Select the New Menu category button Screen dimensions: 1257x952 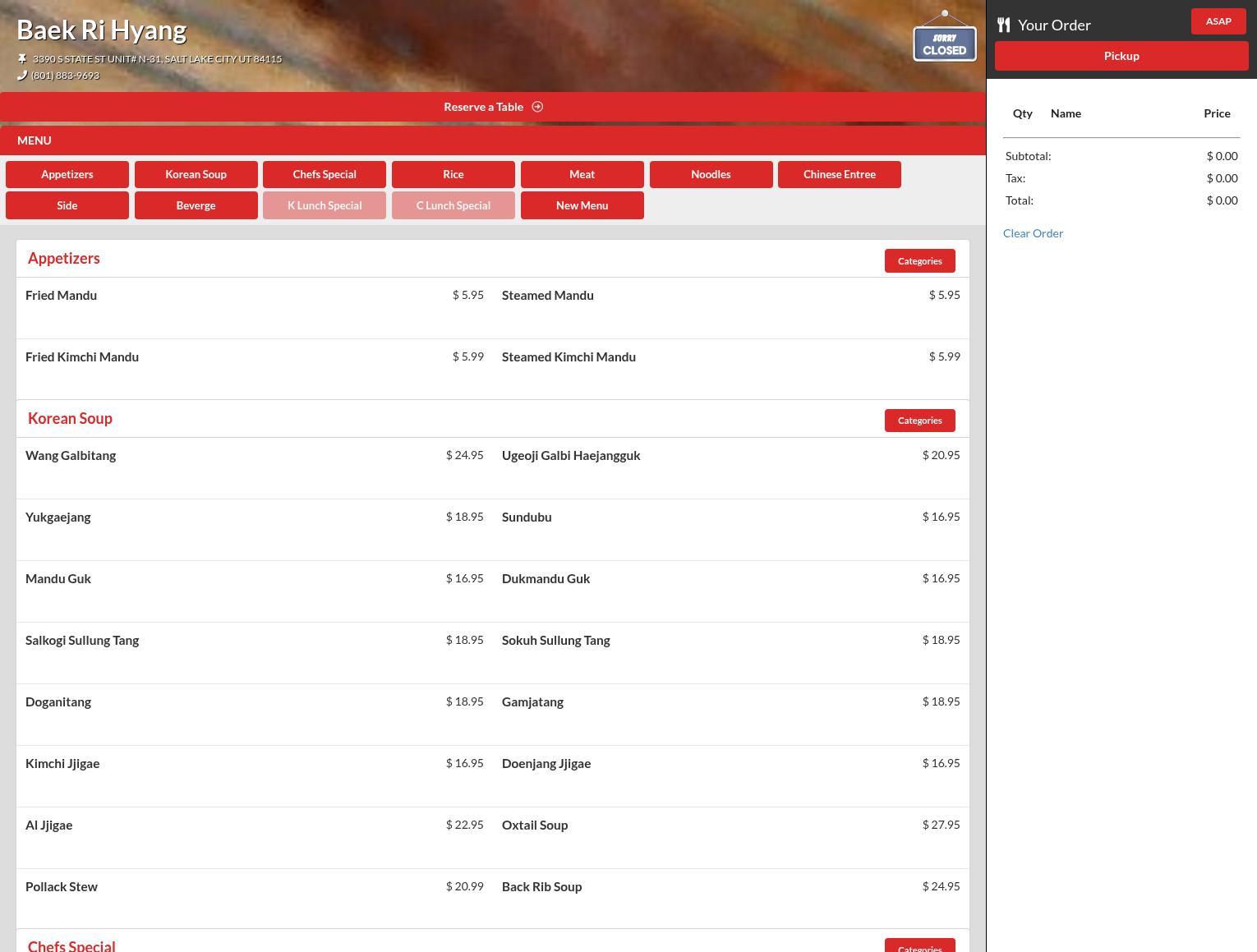[x=582, y=205]
